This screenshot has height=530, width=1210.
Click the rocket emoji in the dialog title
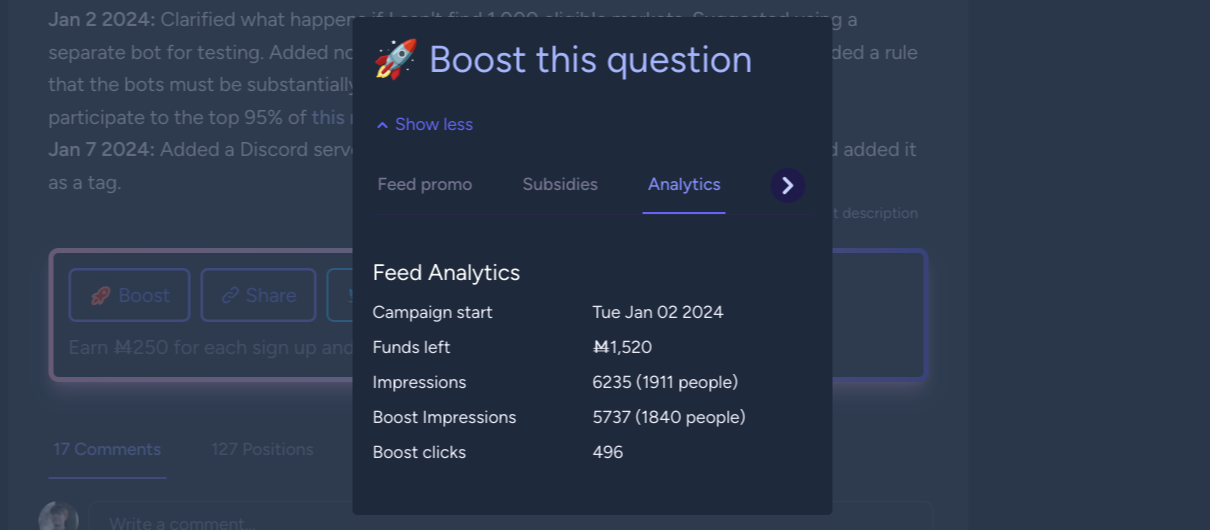(395, 60)
